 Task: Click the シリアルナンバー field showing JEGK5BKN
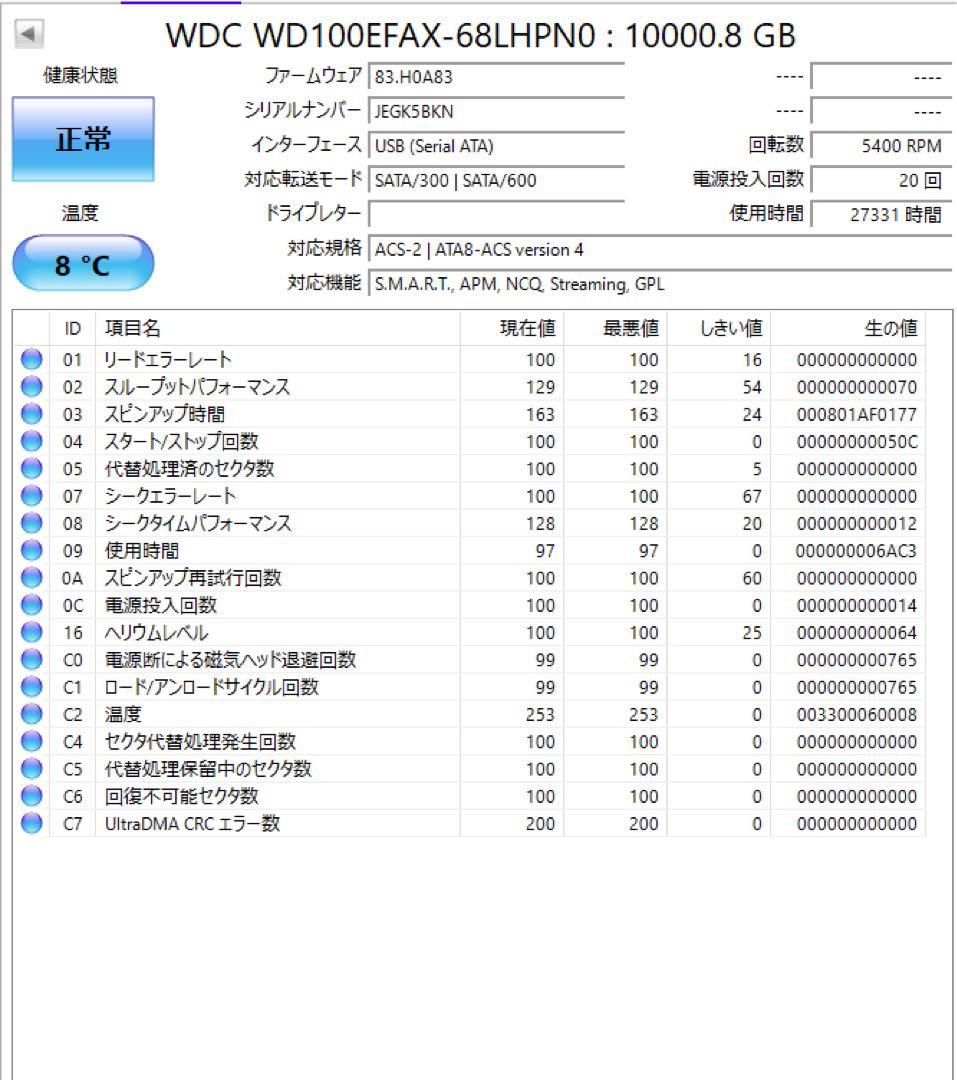(x=496, y=112)
